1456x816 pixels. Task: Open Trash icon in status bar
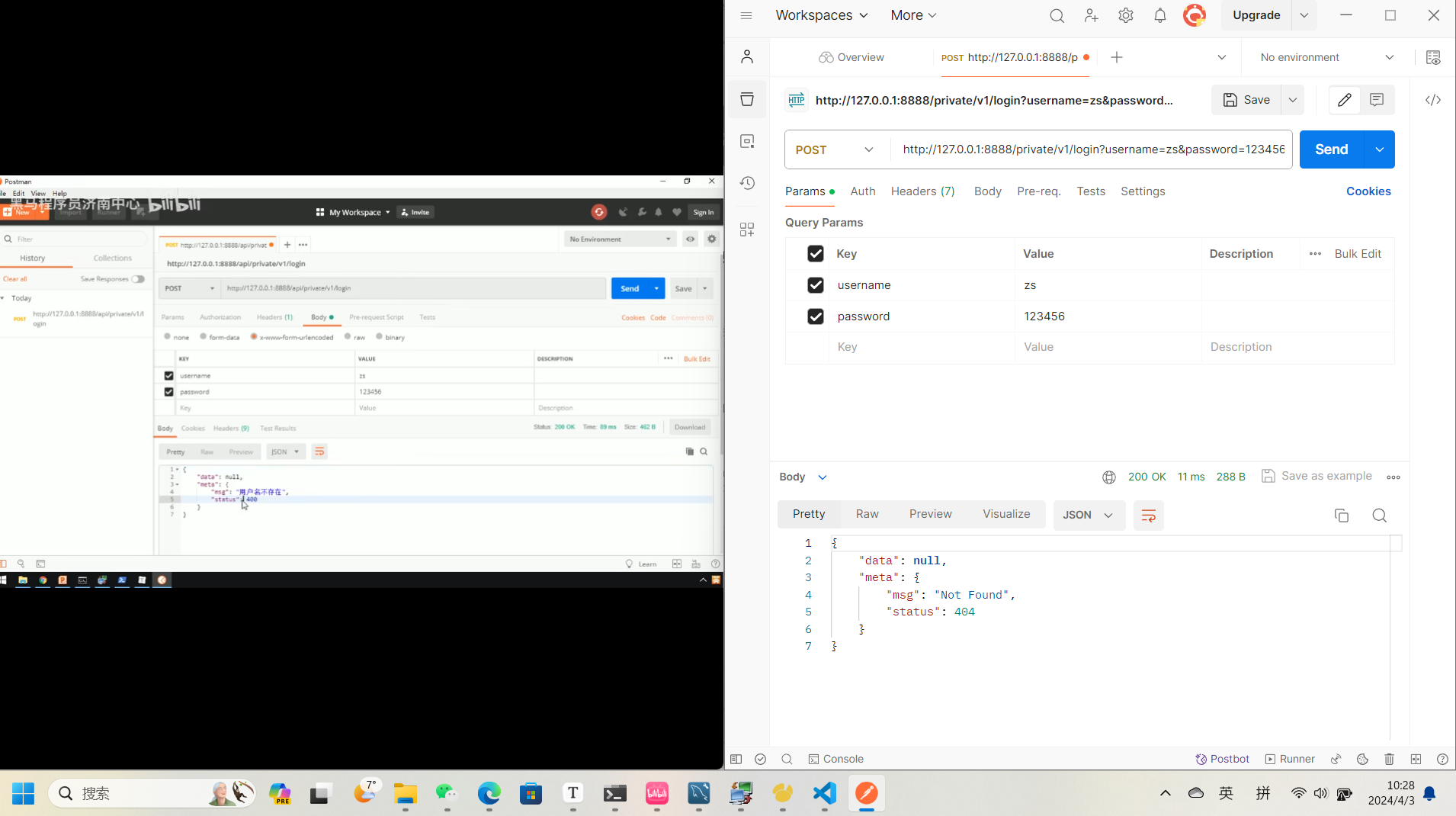(1389, 759)
